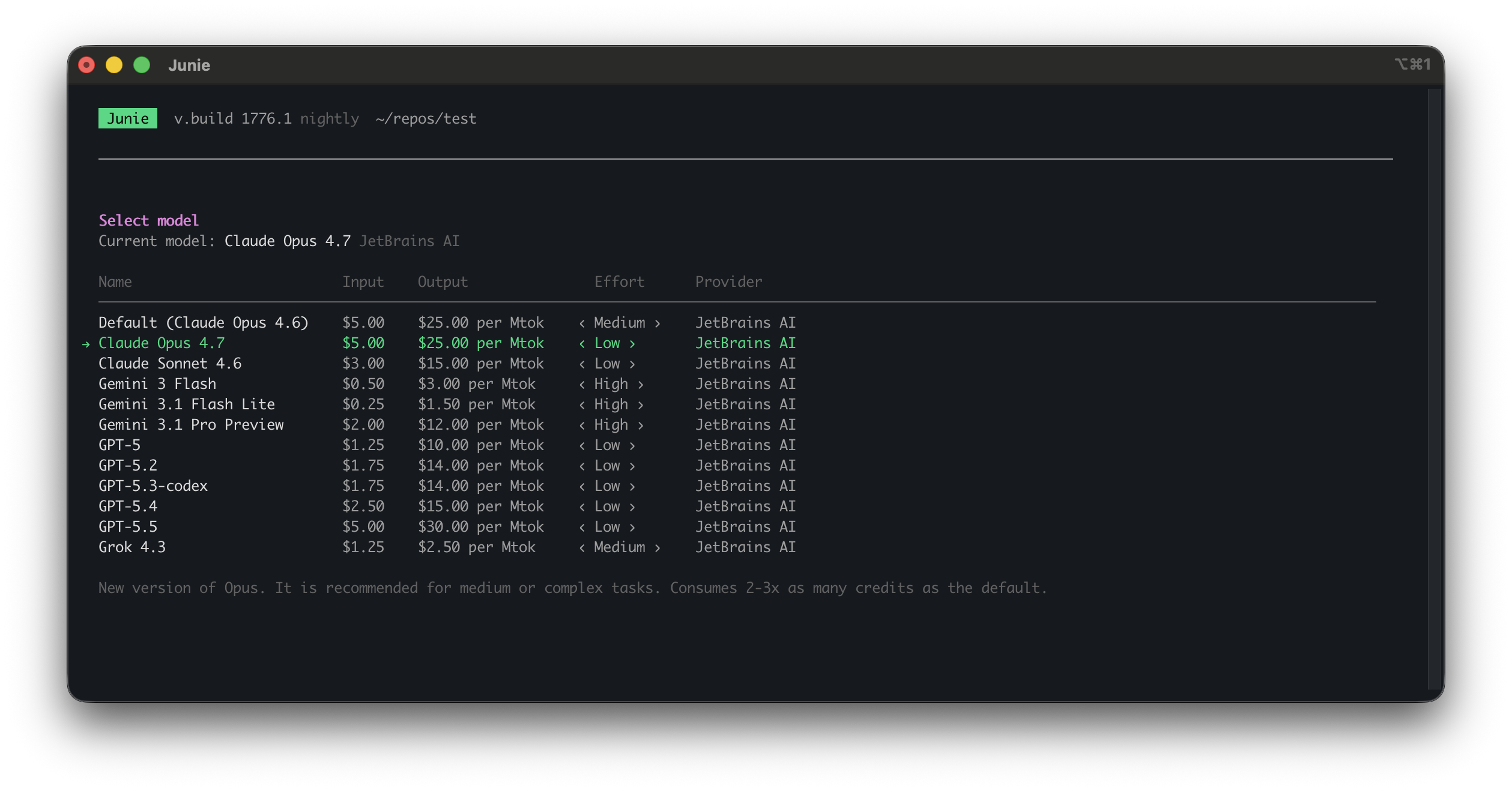
Task: Raise effort for GPT-5.3-codex
Action: point(632,487)
